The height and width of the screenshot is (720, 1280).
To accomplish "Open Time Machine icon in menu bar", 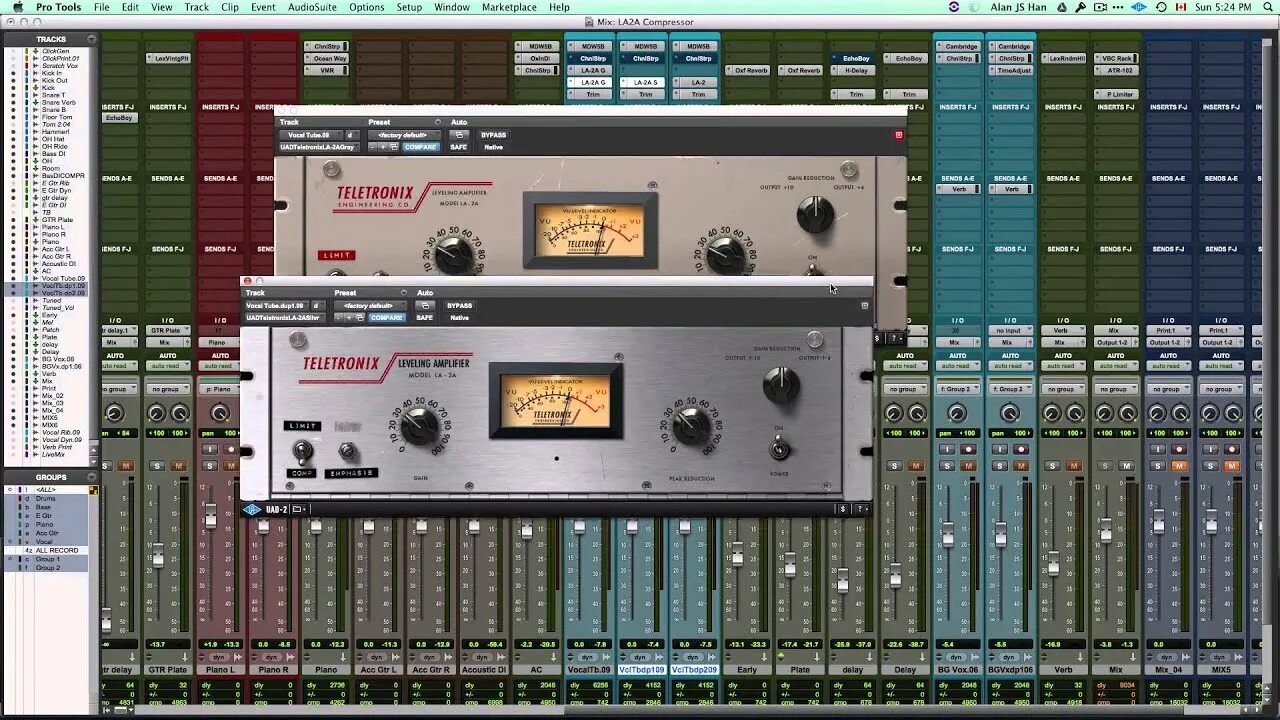I will coord(1161,7).
